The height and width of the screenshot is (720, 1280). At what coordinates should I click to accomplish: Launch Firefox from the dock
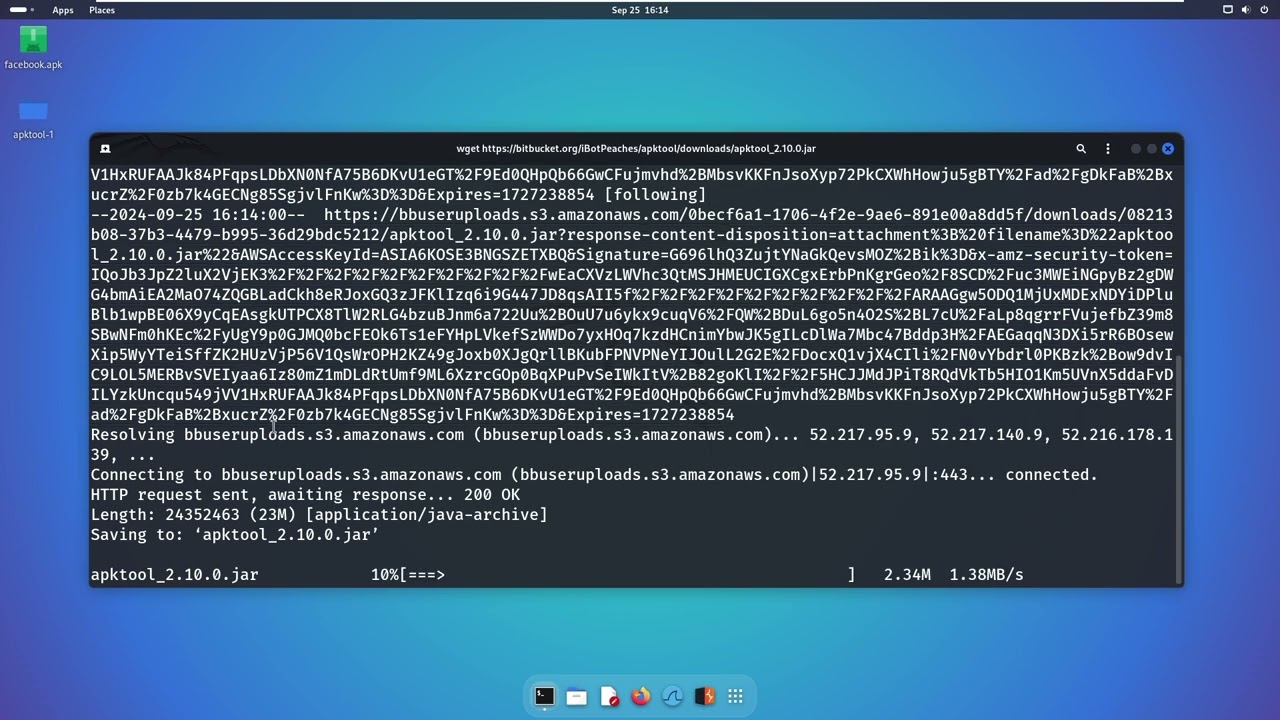pos(641,697)
